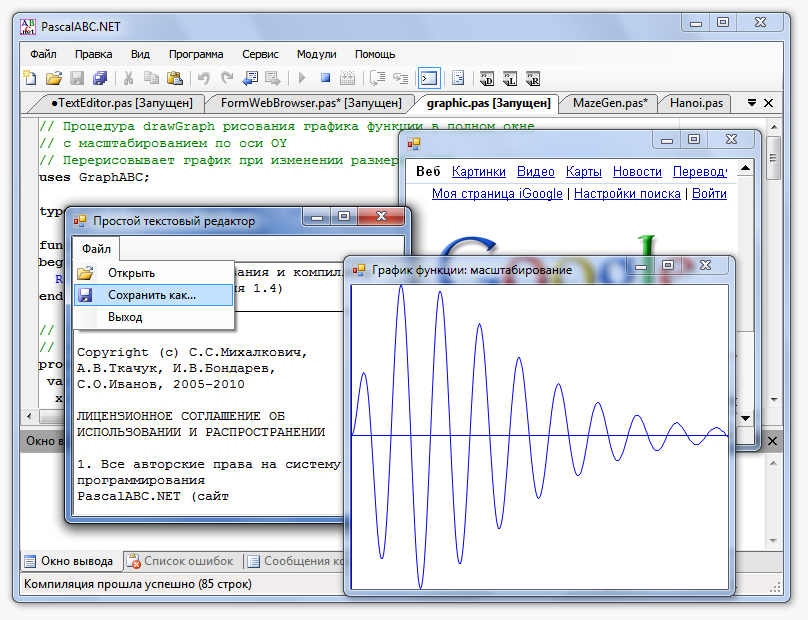The width and height of the screenshot is (808, 620).
Task: Click the Open file folder icon
Action: [x=54, y=77]
